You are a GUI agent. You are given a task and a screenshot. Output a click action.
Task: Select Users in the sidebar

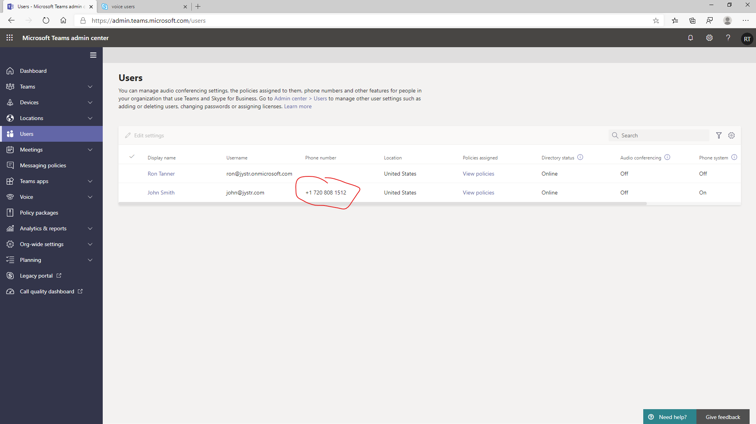pyautogui.click(x=51, y=134)
